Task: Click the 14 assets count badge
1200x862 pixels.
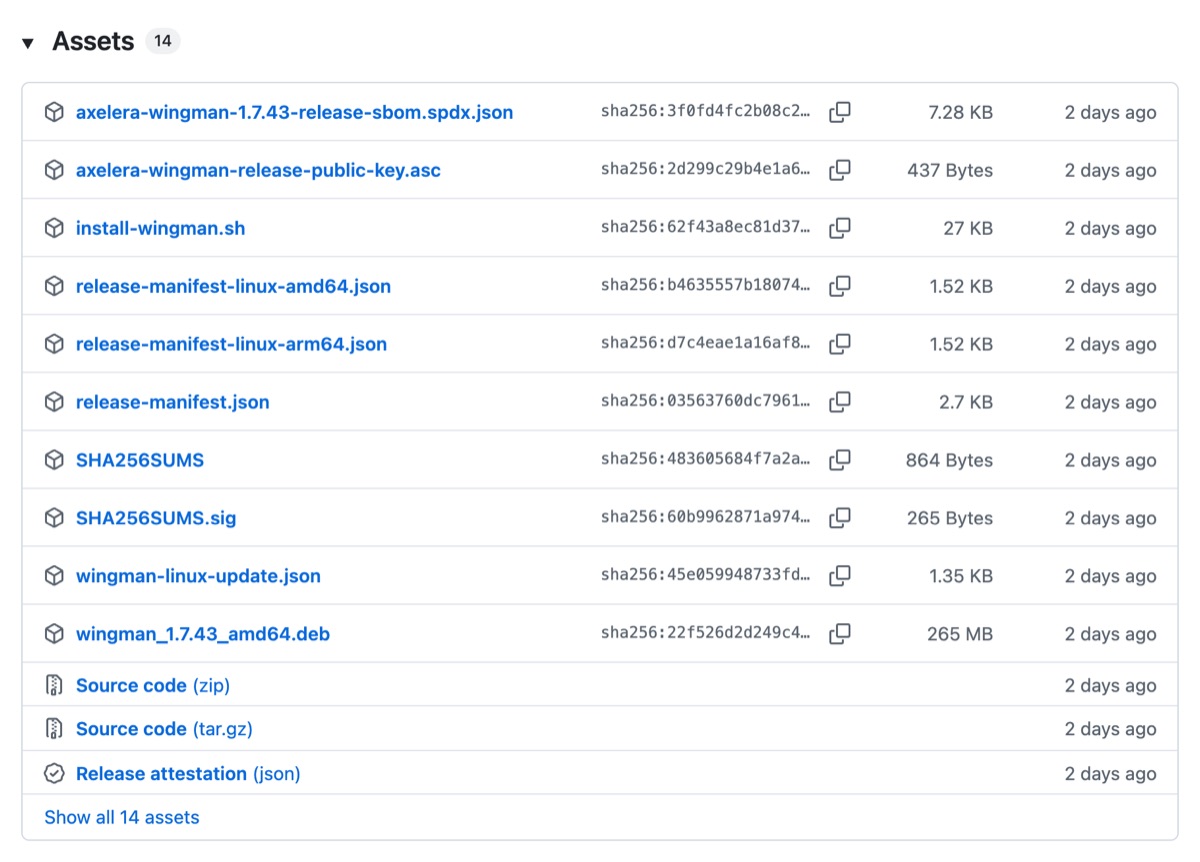Action: (162, 41)
